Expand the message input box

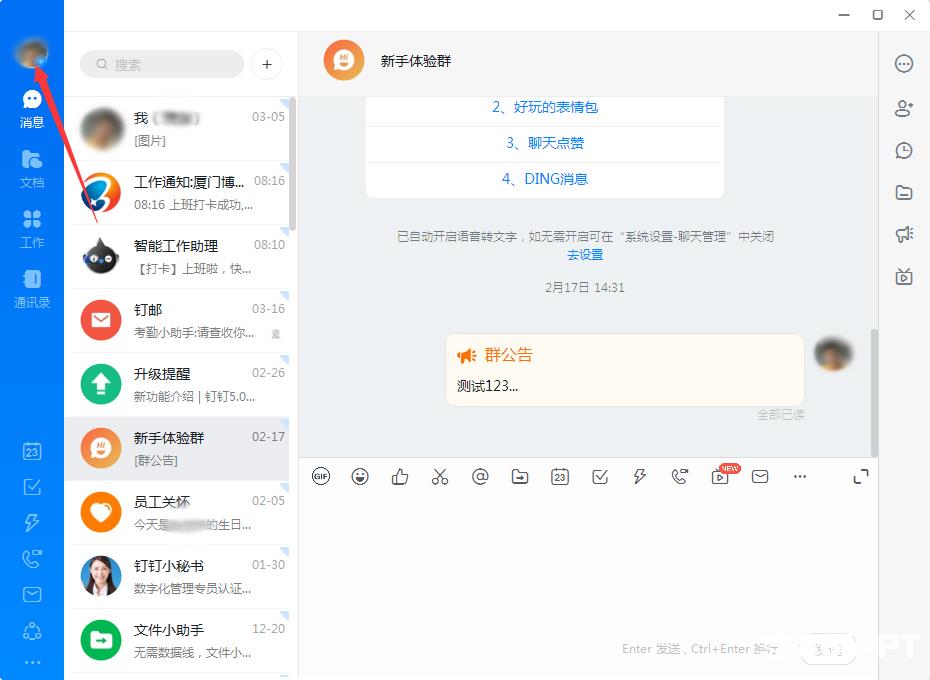(861, 476)
